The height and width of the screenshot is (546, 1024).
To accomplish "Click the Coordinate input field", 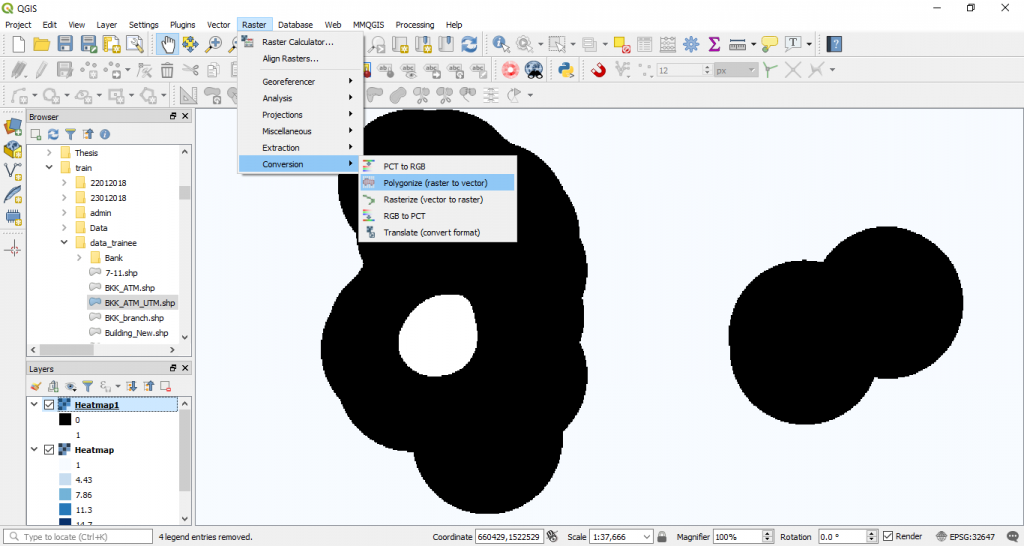I will pos(509,537).
